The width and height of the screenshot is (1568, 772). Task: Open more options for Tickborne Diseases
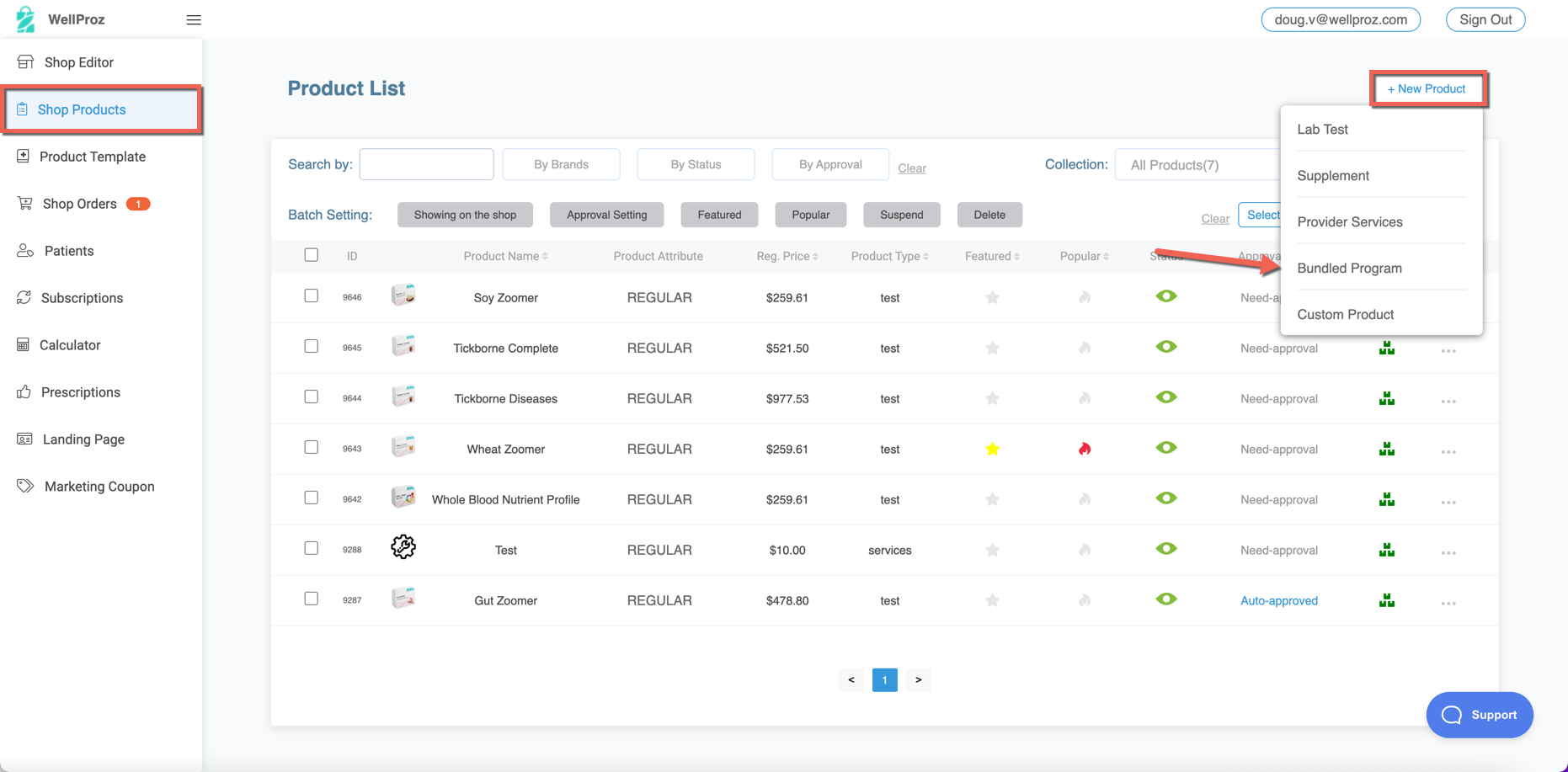[x=1448, y=402]
